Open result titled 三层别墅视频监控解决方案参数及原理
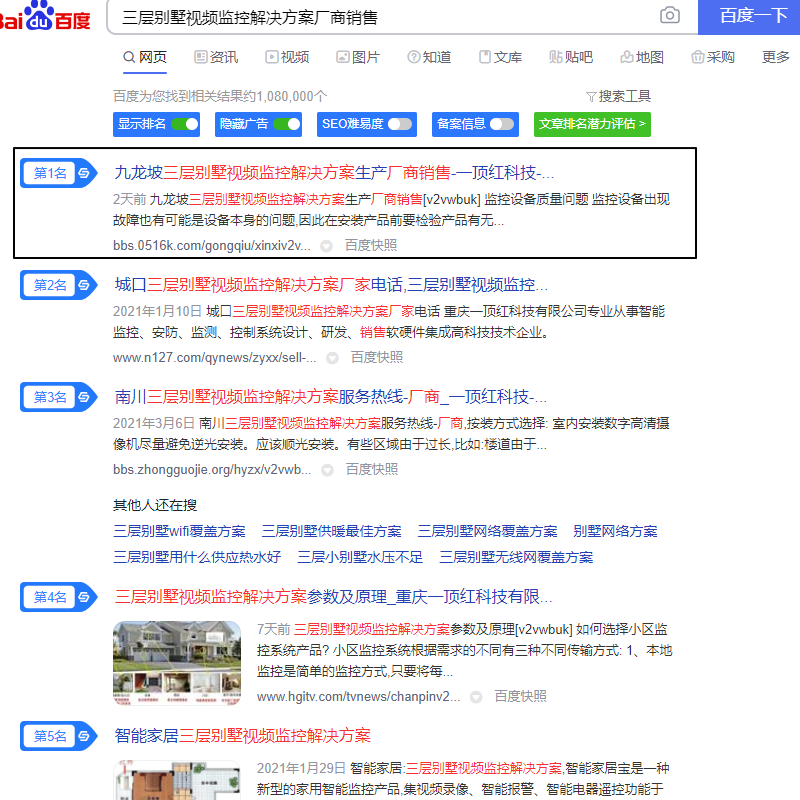Image resolution: width=800 pixels, height=800 pixels. click(x=333, y=597)
